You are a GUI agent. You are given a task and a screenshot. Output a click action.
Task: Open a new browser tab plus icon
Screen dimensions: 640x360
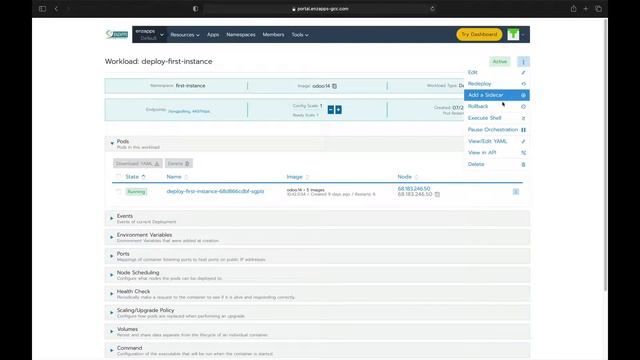point(586,9)
